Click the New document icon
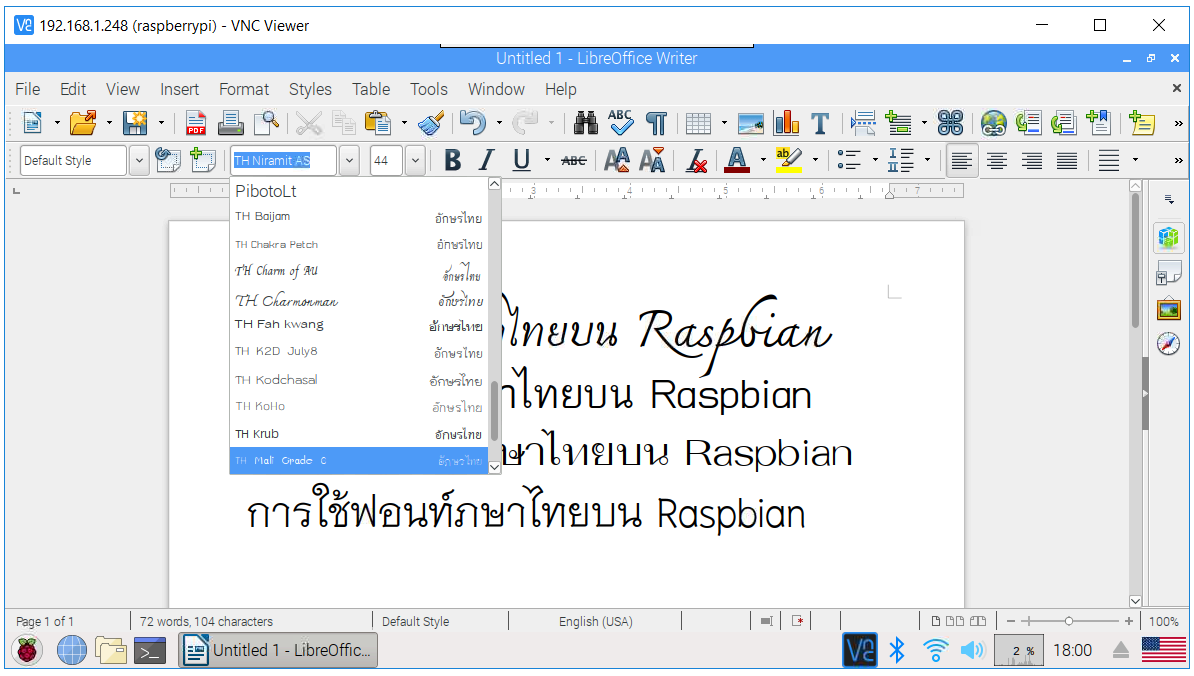The image size is (1194, 676). pos(32,123)
